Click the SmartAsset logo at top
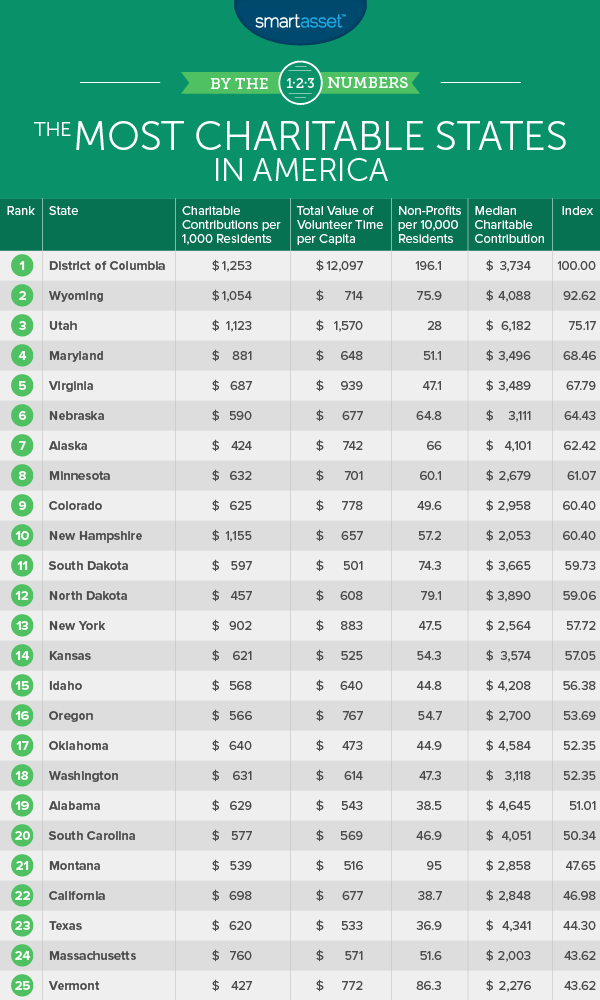 300,18
